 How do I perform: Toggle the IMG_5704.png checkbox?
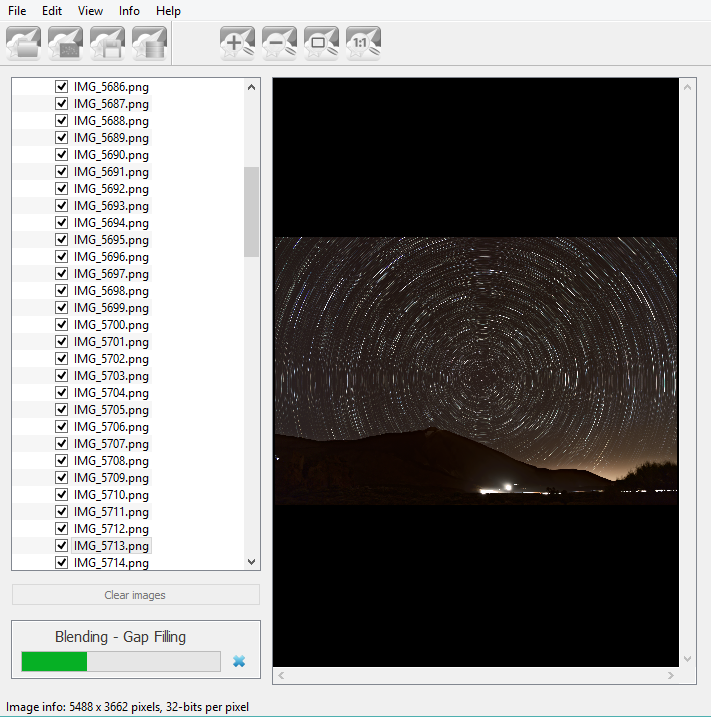(x=62, y=392)
